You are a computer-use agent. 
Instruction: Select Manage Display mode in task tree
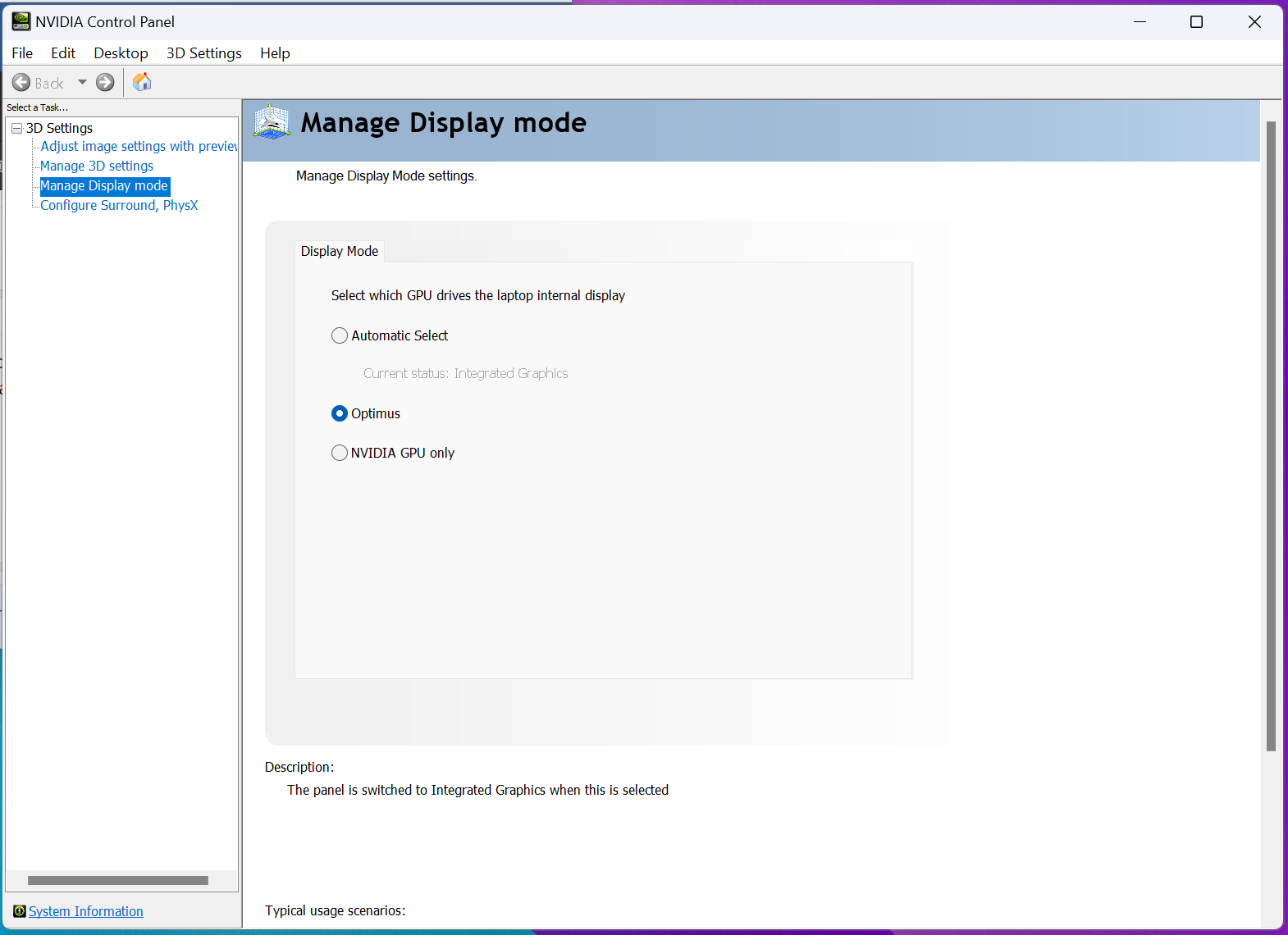(x=104, y=185)
